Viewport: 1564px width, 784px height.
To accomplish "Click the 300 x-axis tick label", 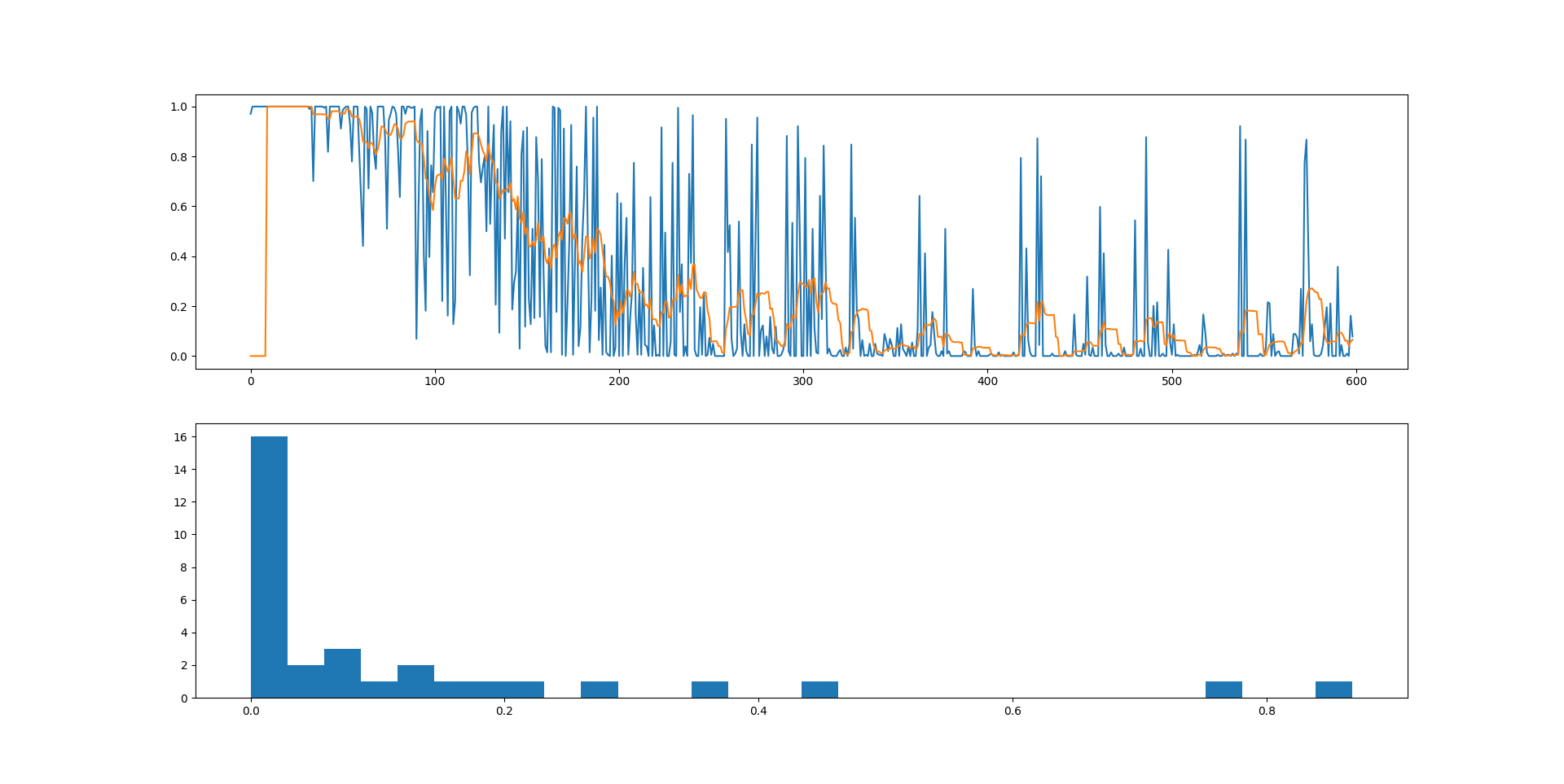I will click(803, 381).
